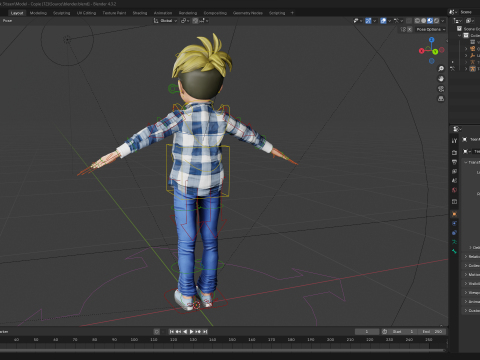Open the bone overlay options dropdown
The width and height of the screenshot is (480, 360).
pyautogui.click(x=399, y=21)
